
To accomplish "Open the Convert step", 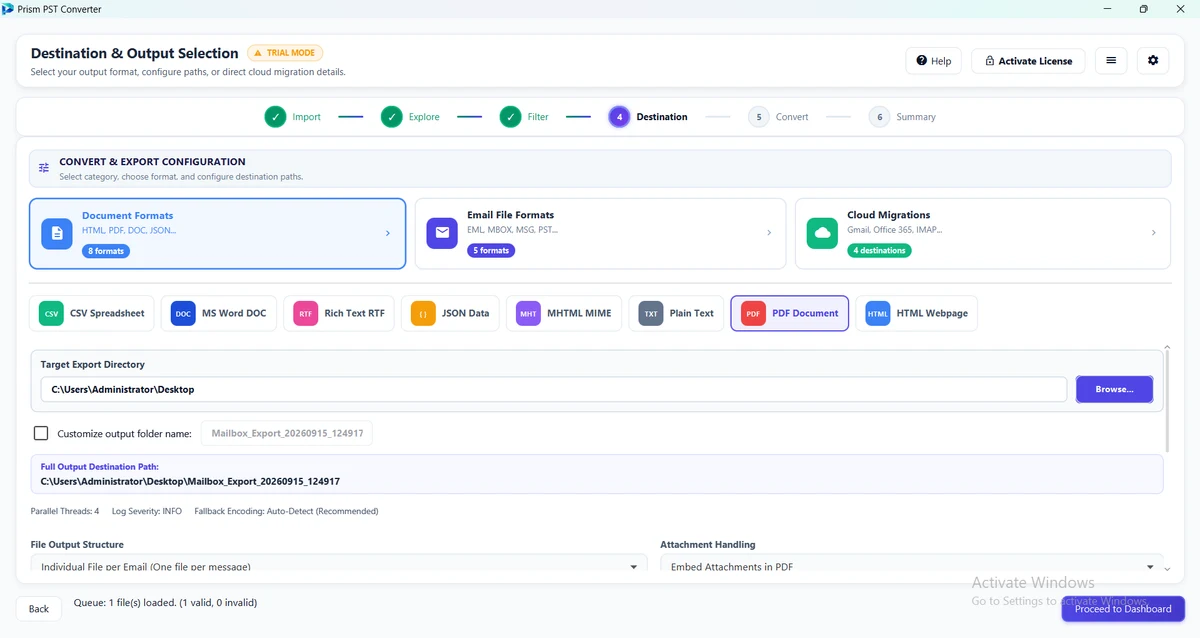I will point(778,117).
